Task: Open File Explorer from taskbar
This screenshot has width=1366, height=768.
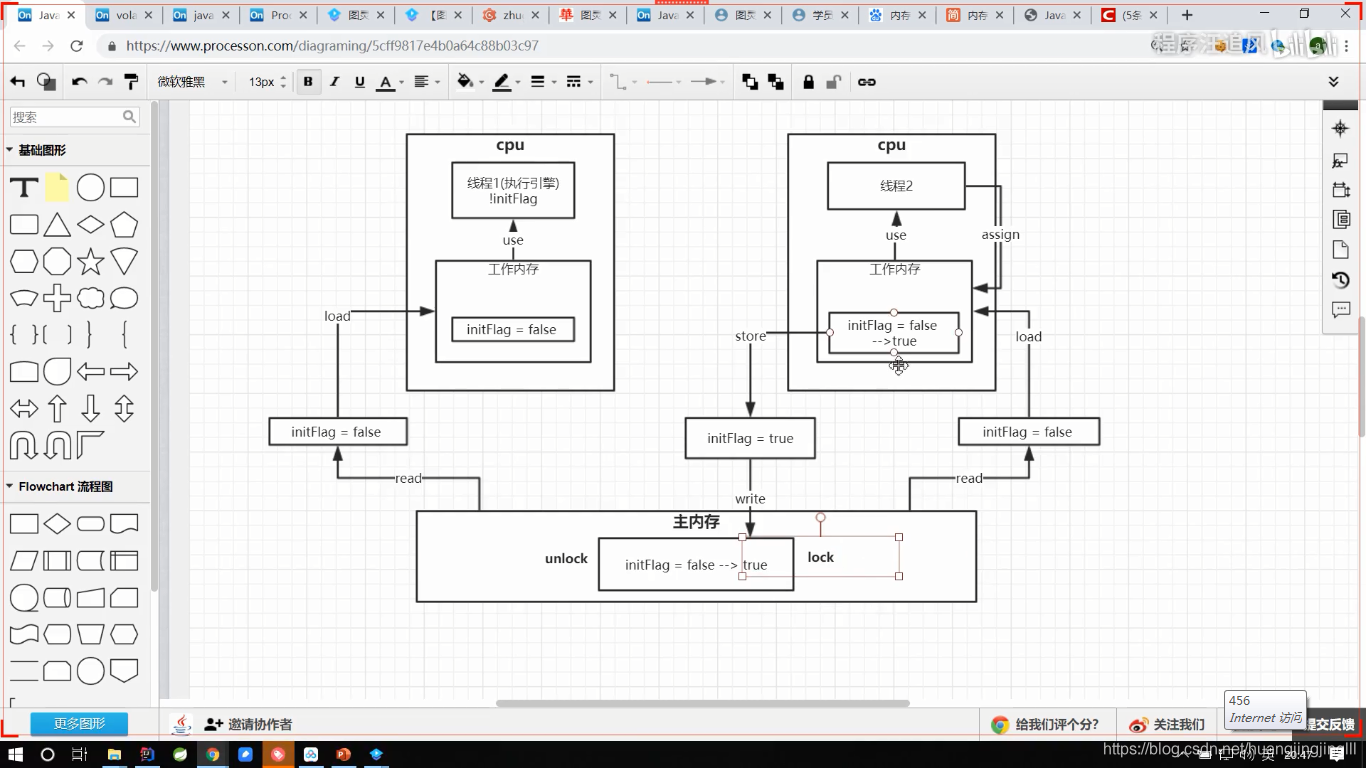Action: (114, 754)
